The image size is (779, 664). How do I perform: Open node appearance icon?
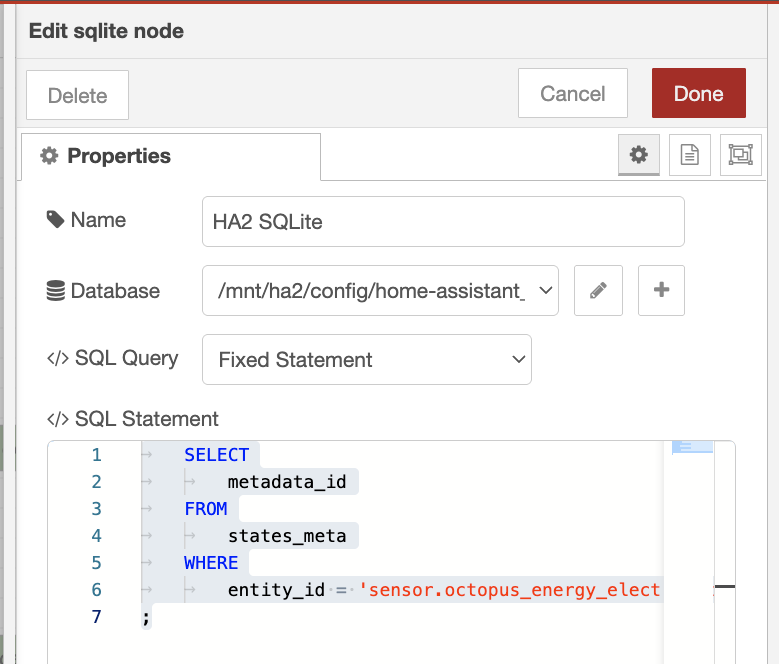(x=740, y=155)
